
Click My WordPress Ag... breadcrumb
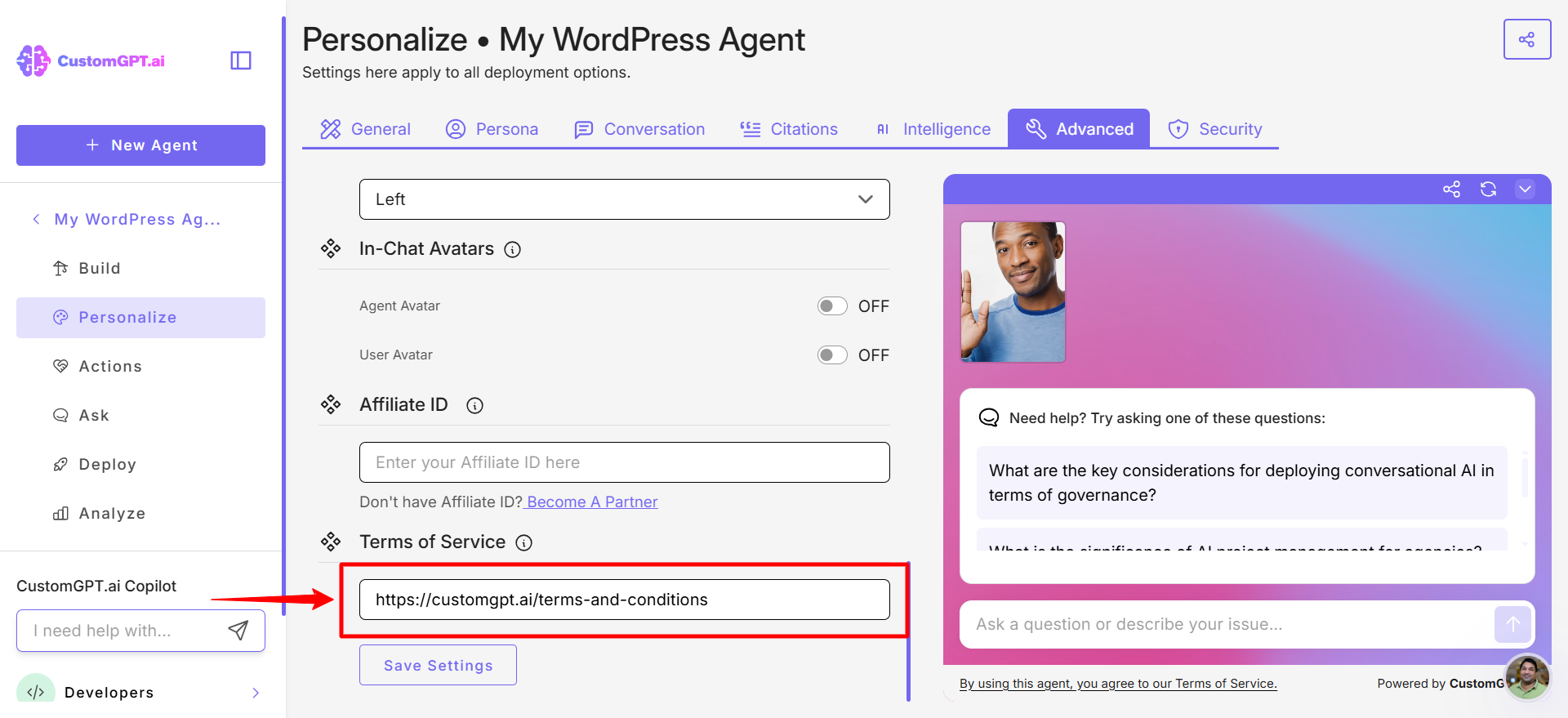[x=137, y=219]
